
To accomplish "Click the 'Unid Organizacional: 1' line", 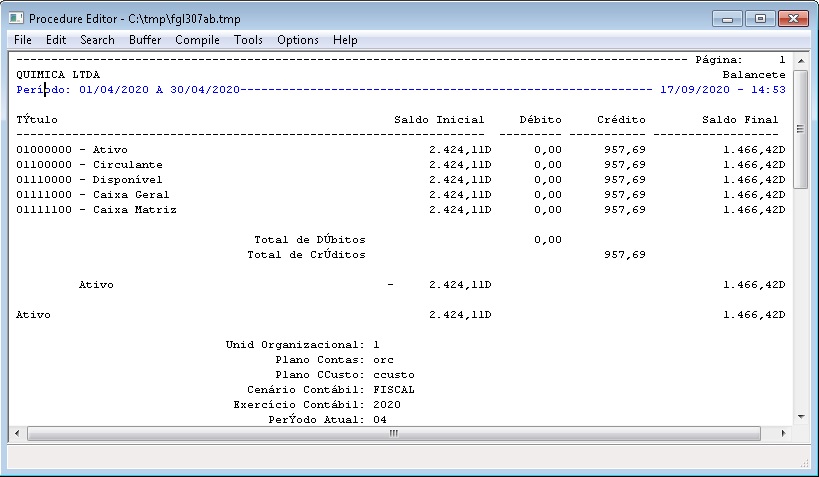I will coord(302,345).
